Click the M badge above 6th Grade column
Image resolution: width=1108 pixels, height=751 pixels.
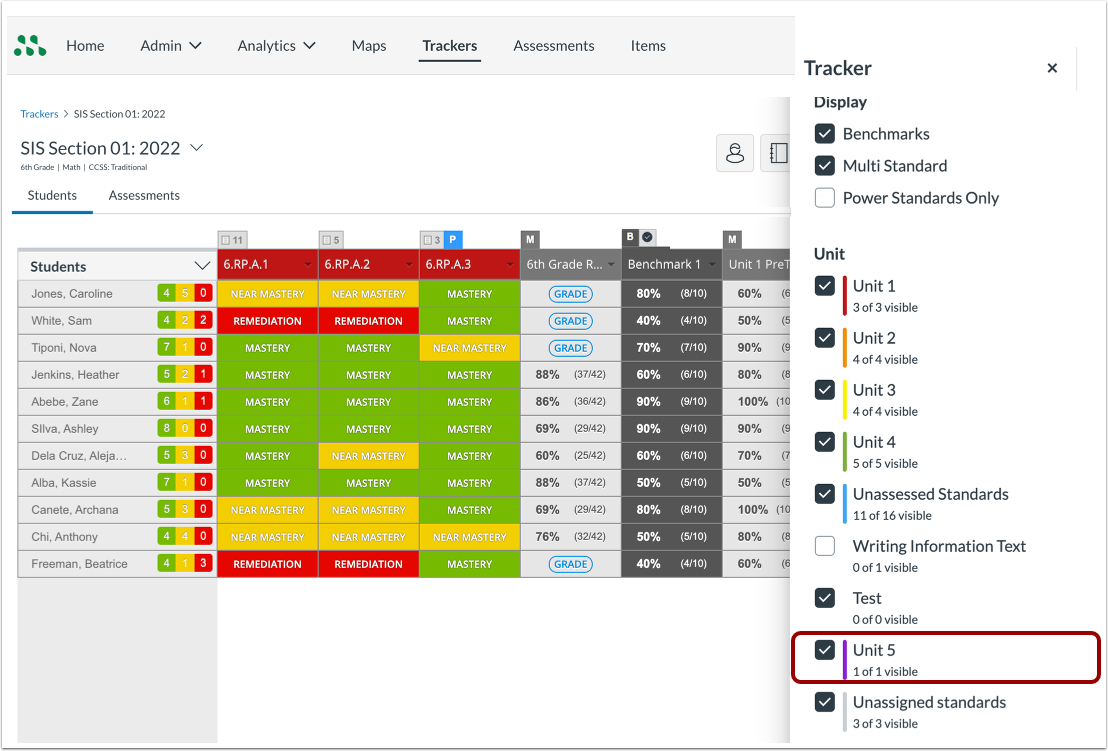click(530, 240)
